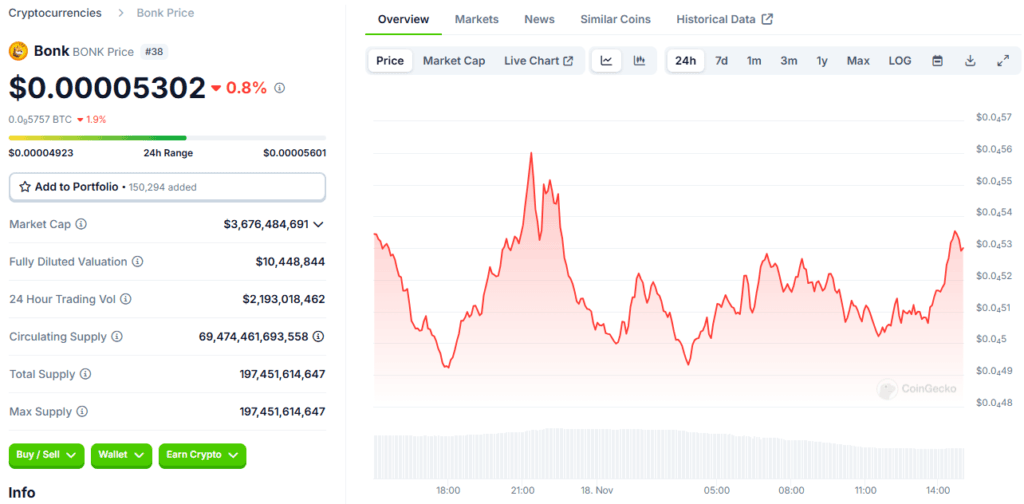Viewport: 1024px width, 504px height.
Task: Switch to the Overview tab
Action: pyautogui.click(x=404, y=19)
